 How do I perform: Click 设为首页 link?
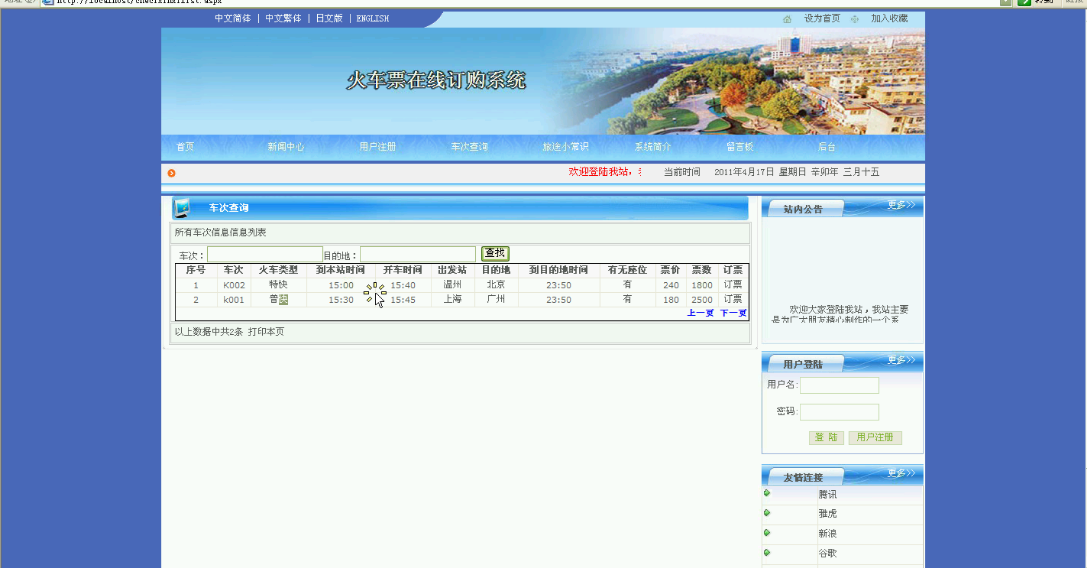point(822,19)
